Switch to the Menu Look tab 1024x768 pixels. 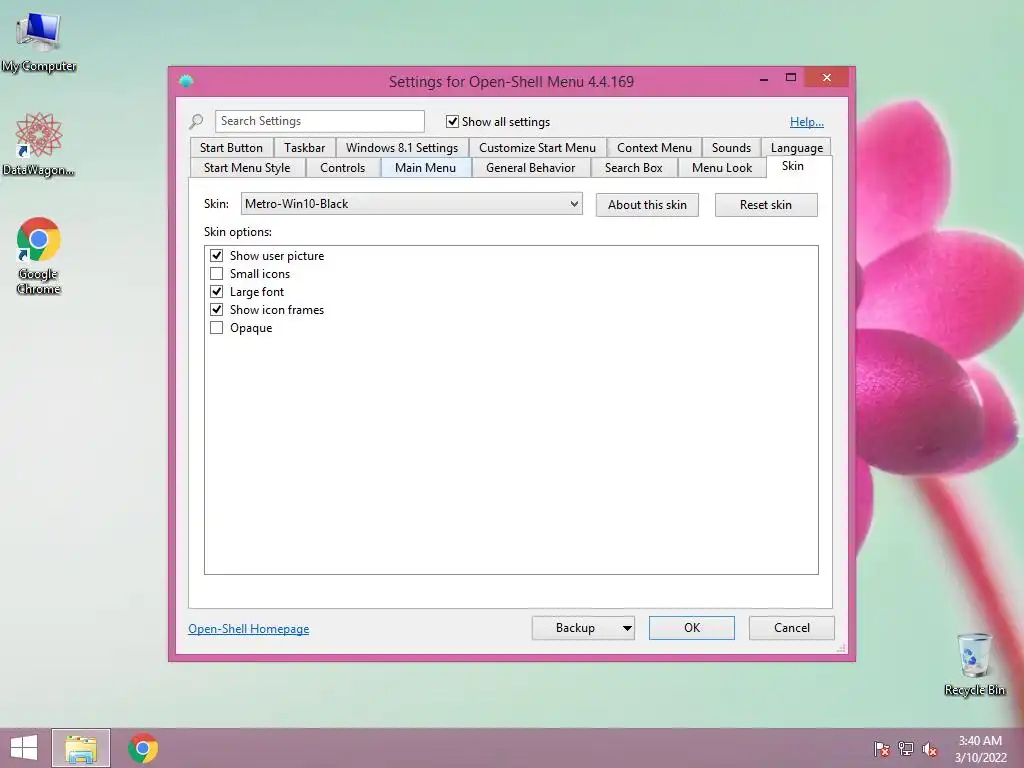[x=722, y=168]
